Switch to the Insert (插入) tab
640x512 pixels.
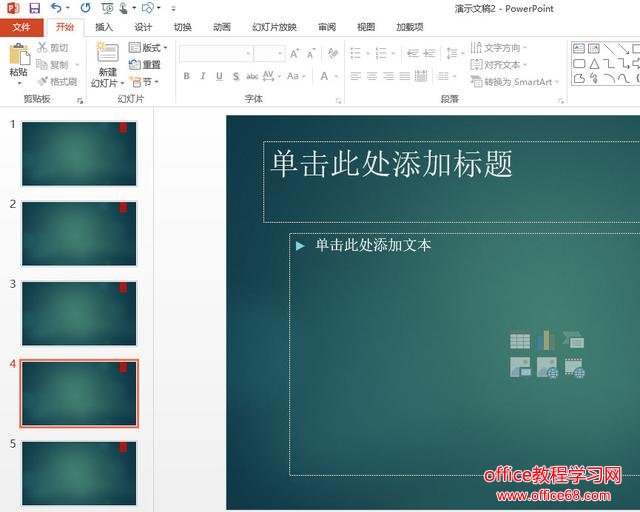pyautogui.click(x=104, y=27)
